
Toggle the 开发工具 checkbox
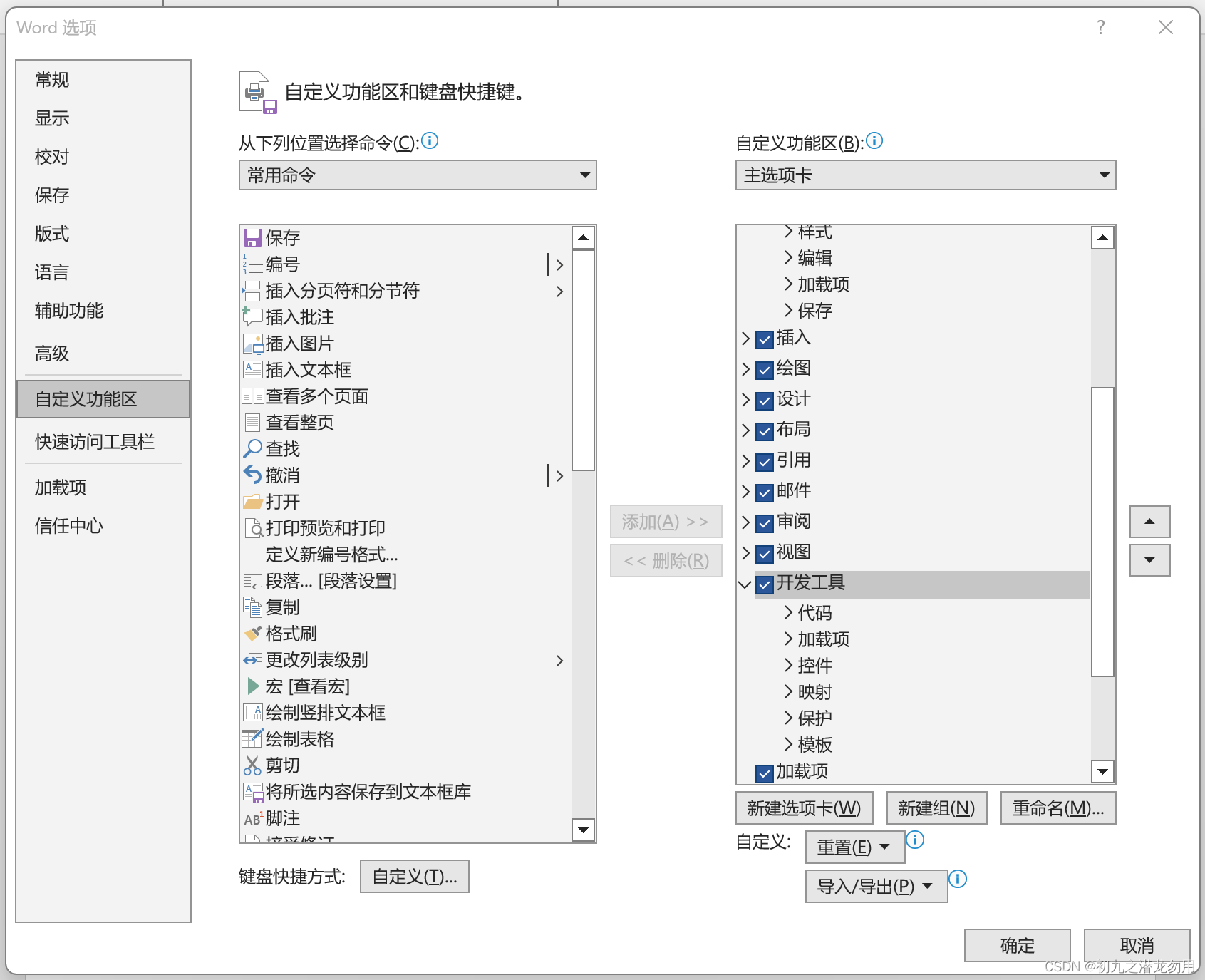coord(765,584)
